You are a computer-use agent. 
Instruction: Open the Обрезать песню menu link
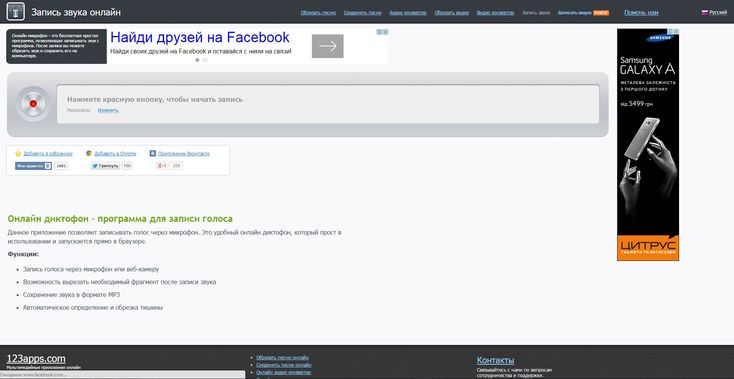tap(318, 13)
